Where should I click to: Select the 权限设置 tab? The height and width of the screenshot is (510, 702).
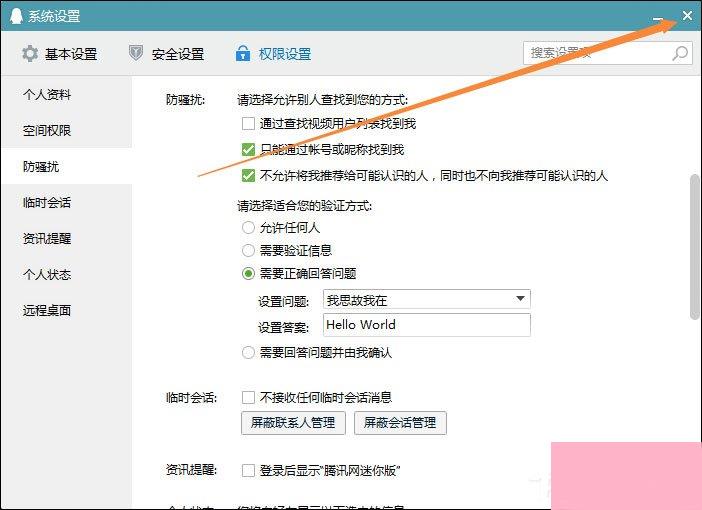pos(274,54)
